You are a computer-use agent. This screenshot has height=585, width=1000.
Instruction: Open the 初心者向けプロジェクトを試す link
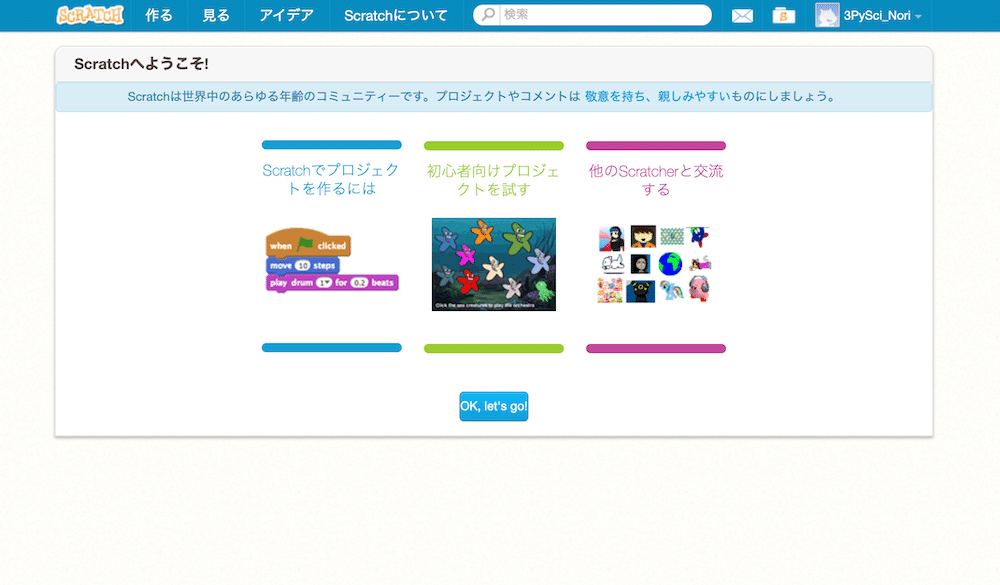pos(493,180)
